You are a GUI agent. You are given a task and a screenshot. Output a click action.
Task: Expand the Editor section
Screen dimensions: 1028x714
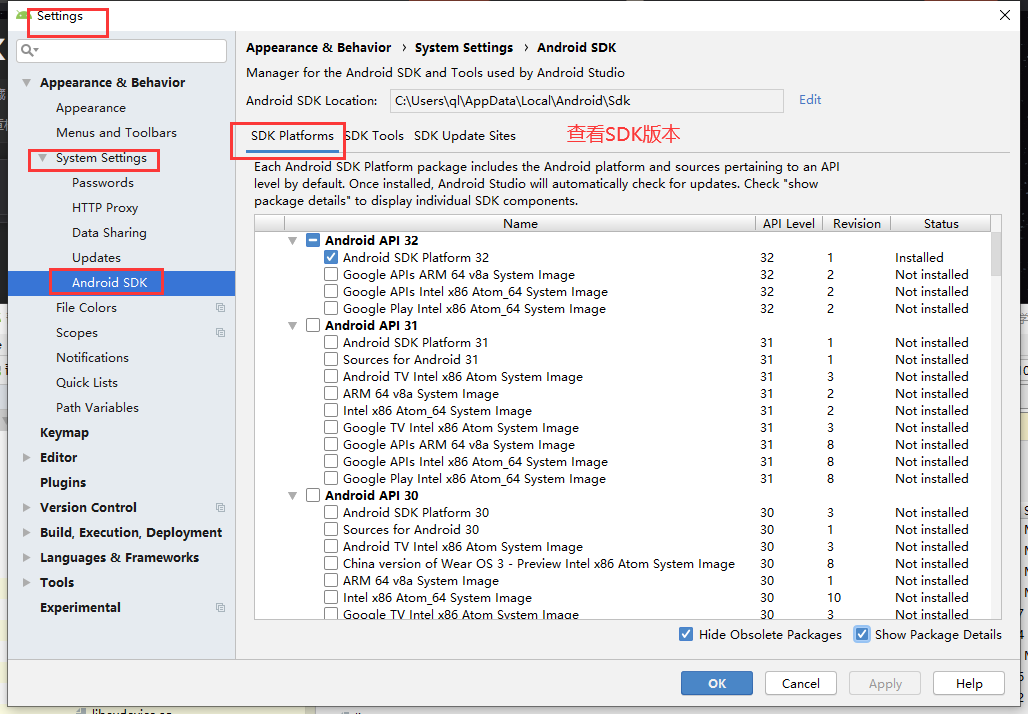[26, 458]
